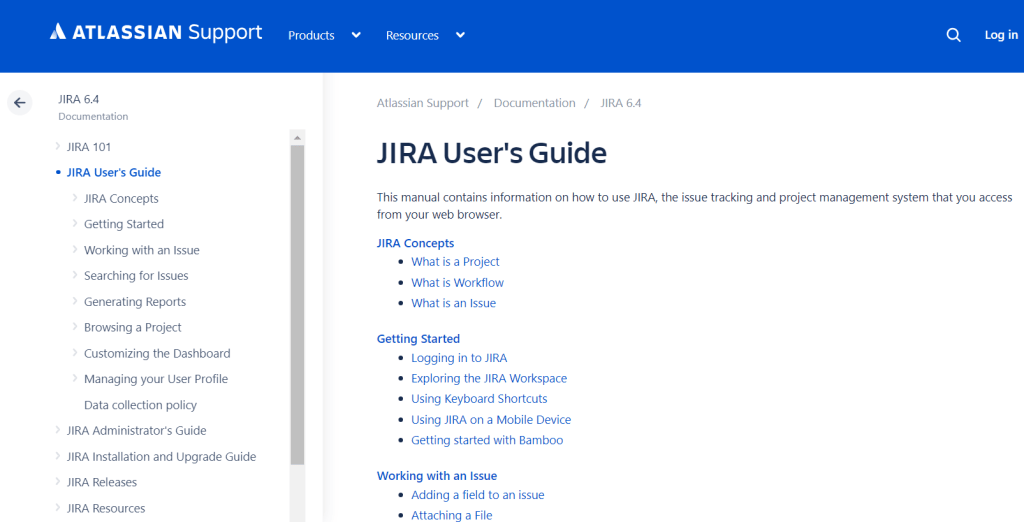Screen dimensions: 1024x522
Task: Open Adding a field to an issue link
Action: [477, 495]
